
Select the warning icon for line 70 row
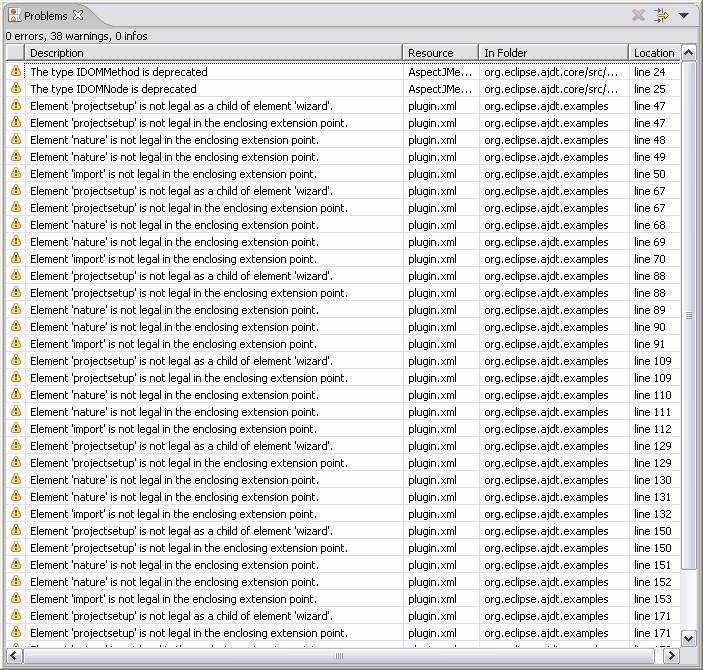[x=15, y=259]
